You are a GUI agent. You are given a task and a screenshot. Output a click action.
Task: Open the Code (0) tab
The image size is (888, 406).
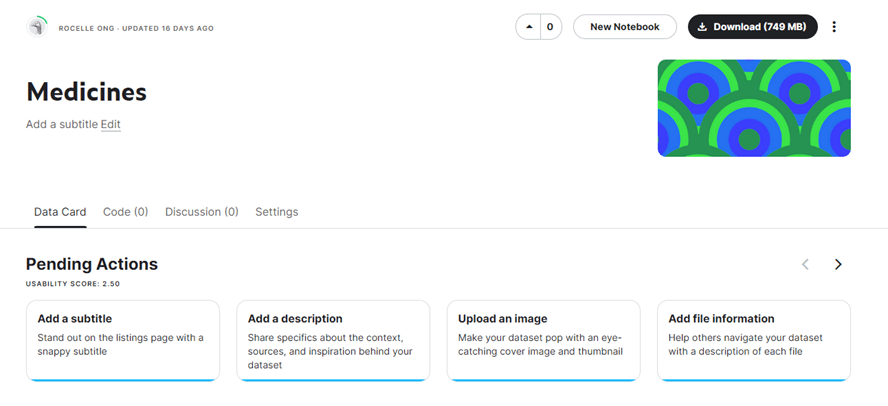125,212
